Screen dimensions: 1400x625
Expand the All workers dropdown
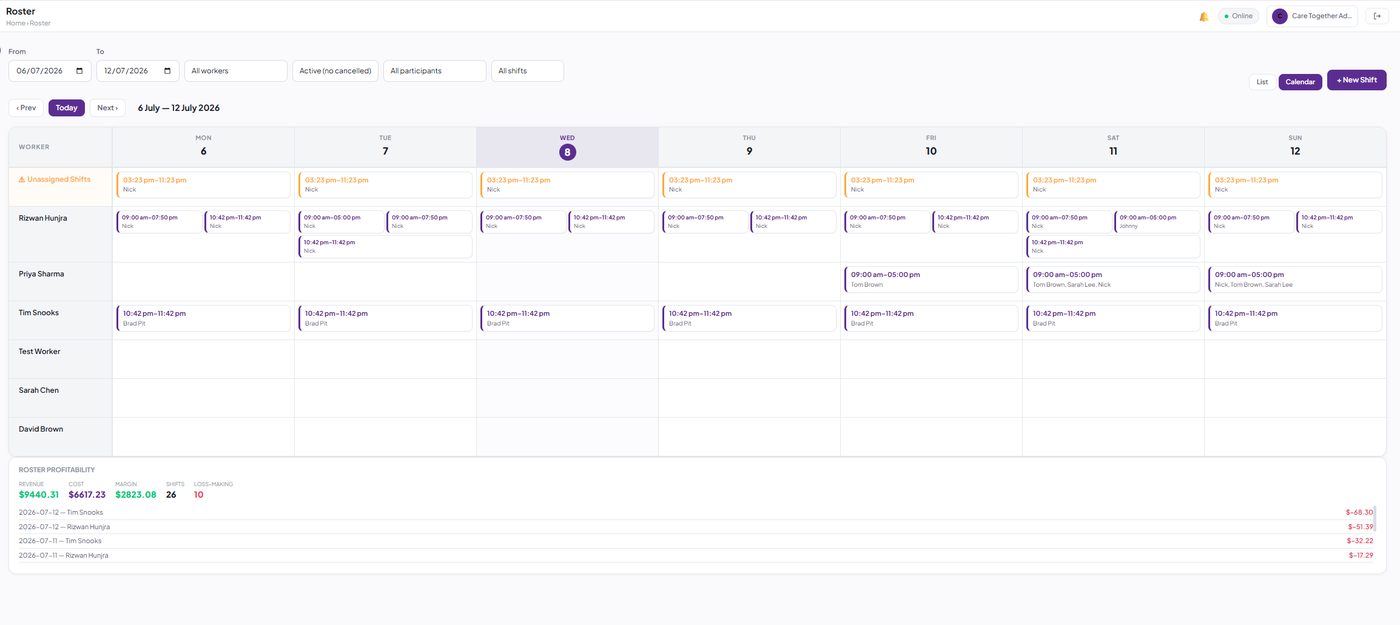click(236, 71)
